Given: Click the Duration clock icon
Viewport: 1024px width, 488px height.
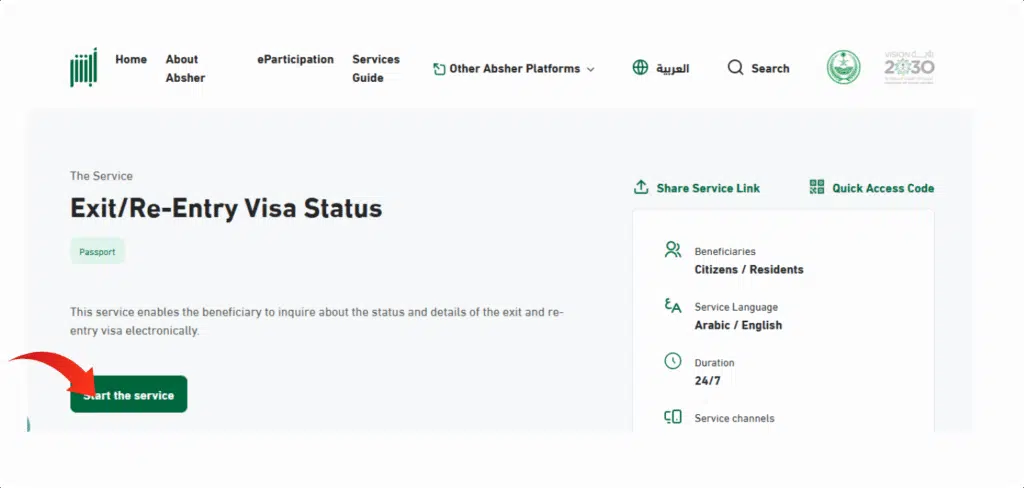Looking at the screenshot, I should tap(673, 361).
